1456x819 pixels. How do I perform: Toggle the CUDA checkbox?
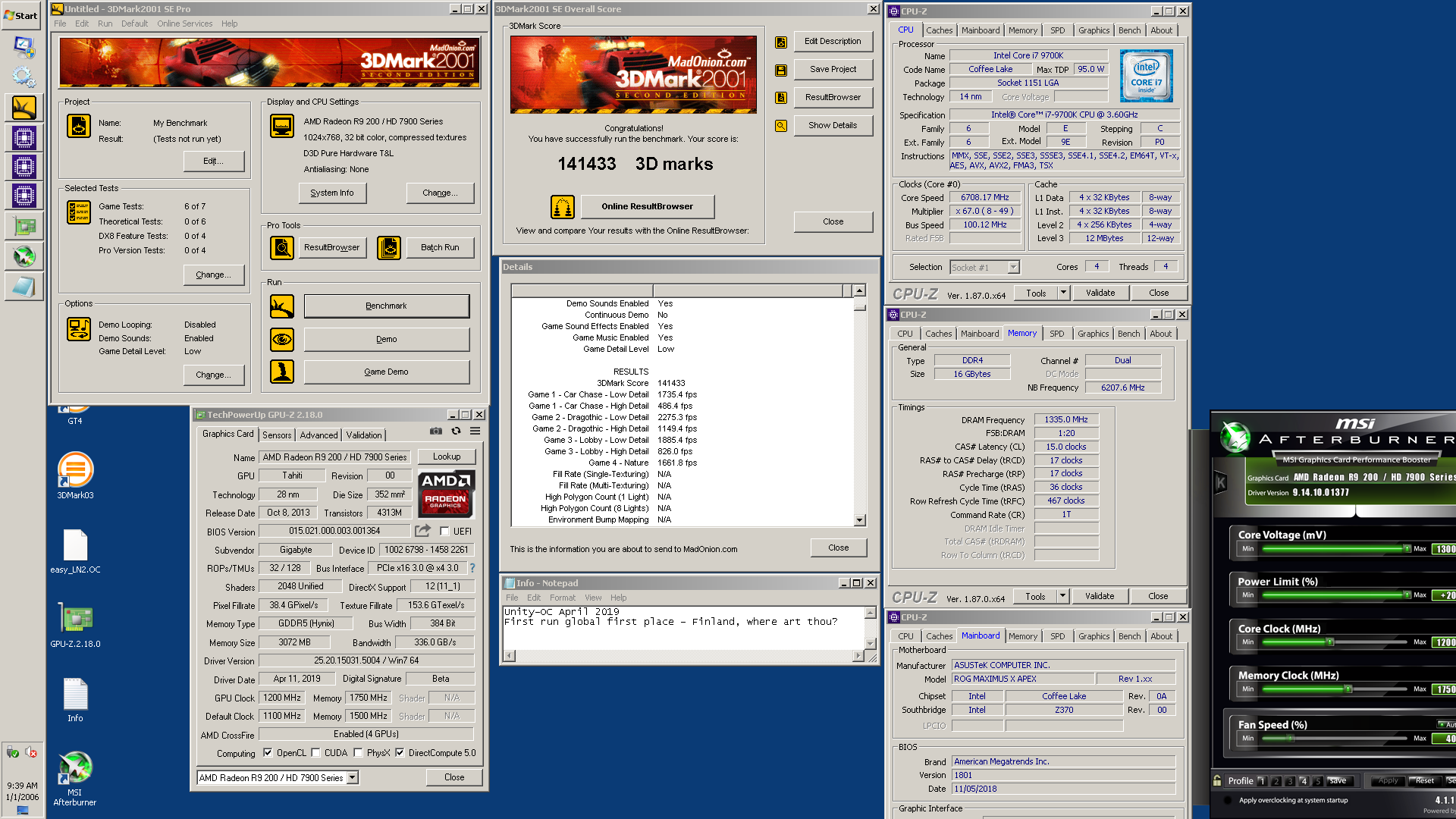315,753
